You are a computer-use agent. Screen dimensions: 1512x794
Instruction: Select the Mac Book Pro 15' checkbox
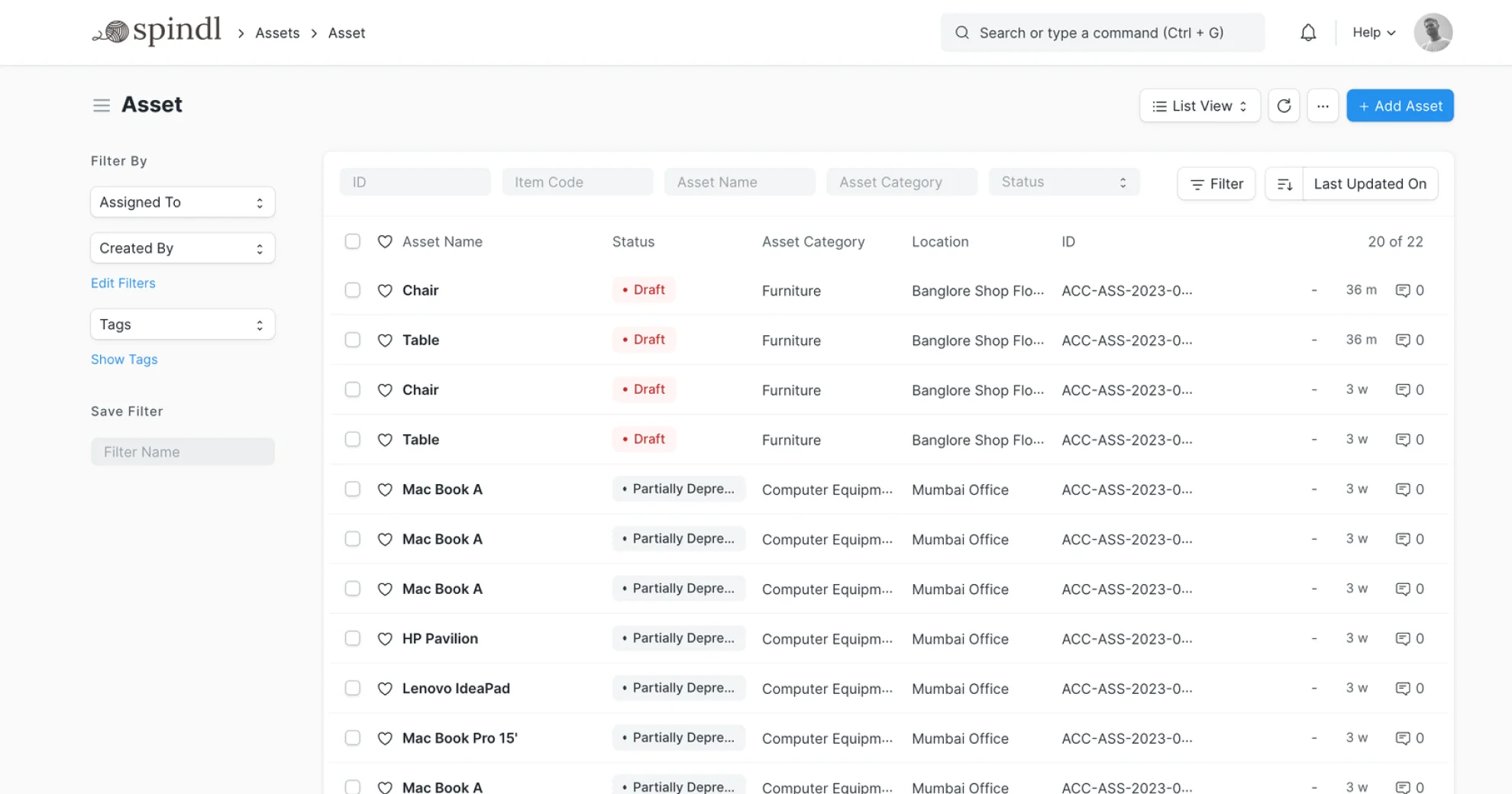coord(352,738)
